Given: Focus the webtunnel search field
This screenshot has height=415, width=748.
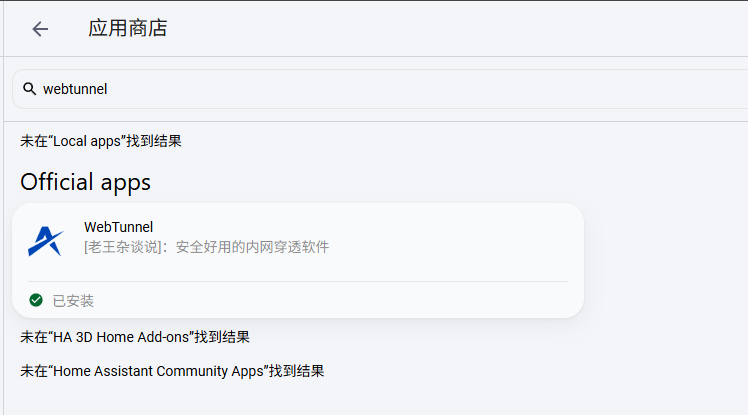Looking at the screenshot, I should coord(380,89).
